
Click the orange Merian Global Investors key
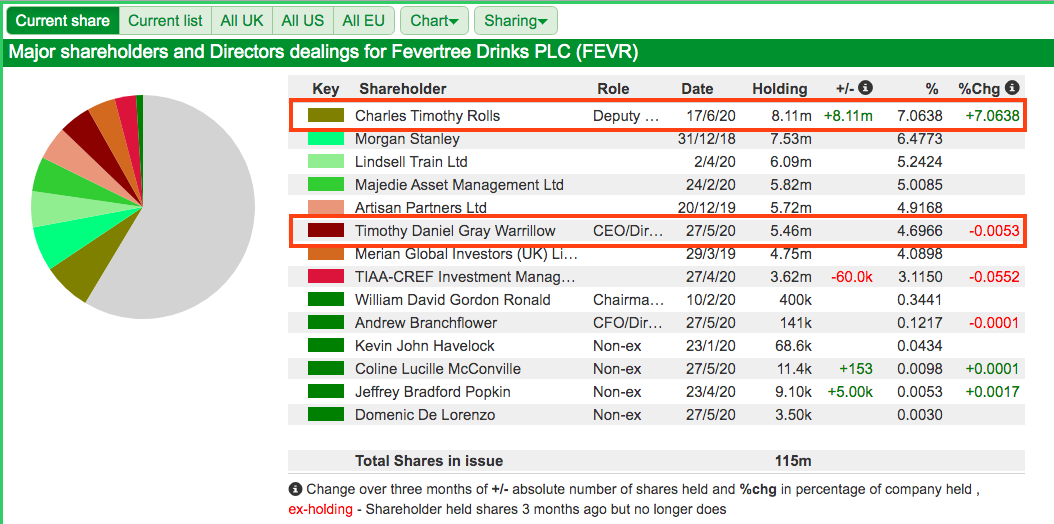point(326,254)
